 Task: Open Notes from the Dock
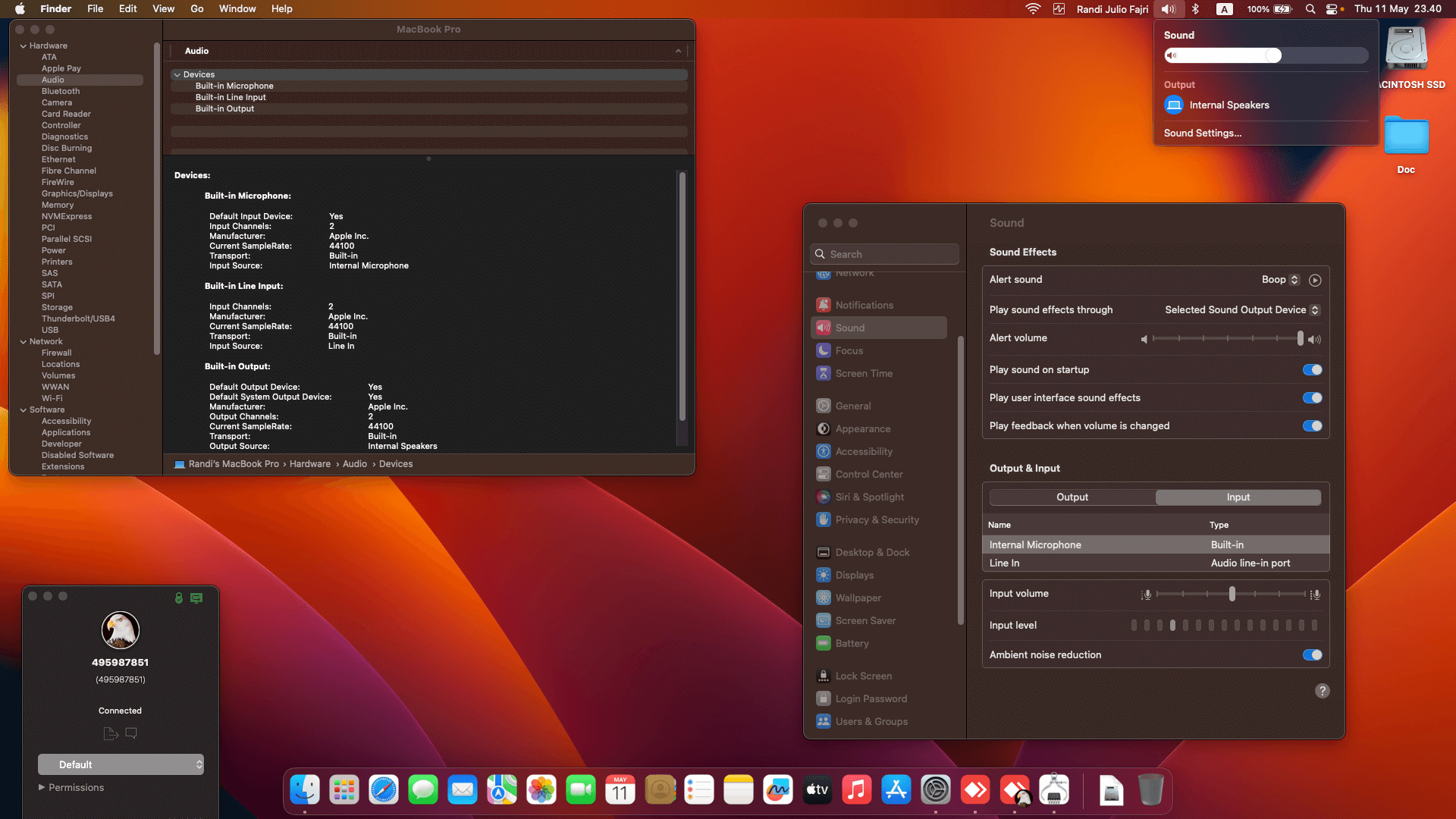coord(739,790)
